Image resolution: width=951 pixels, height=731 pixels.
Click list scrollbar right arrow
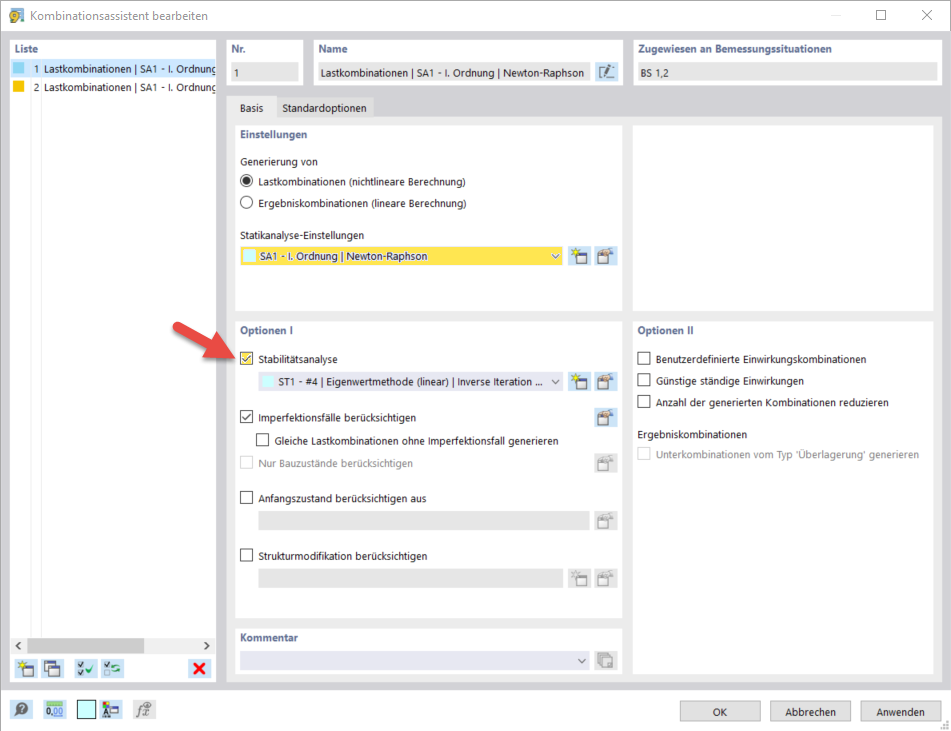point(207,645)
